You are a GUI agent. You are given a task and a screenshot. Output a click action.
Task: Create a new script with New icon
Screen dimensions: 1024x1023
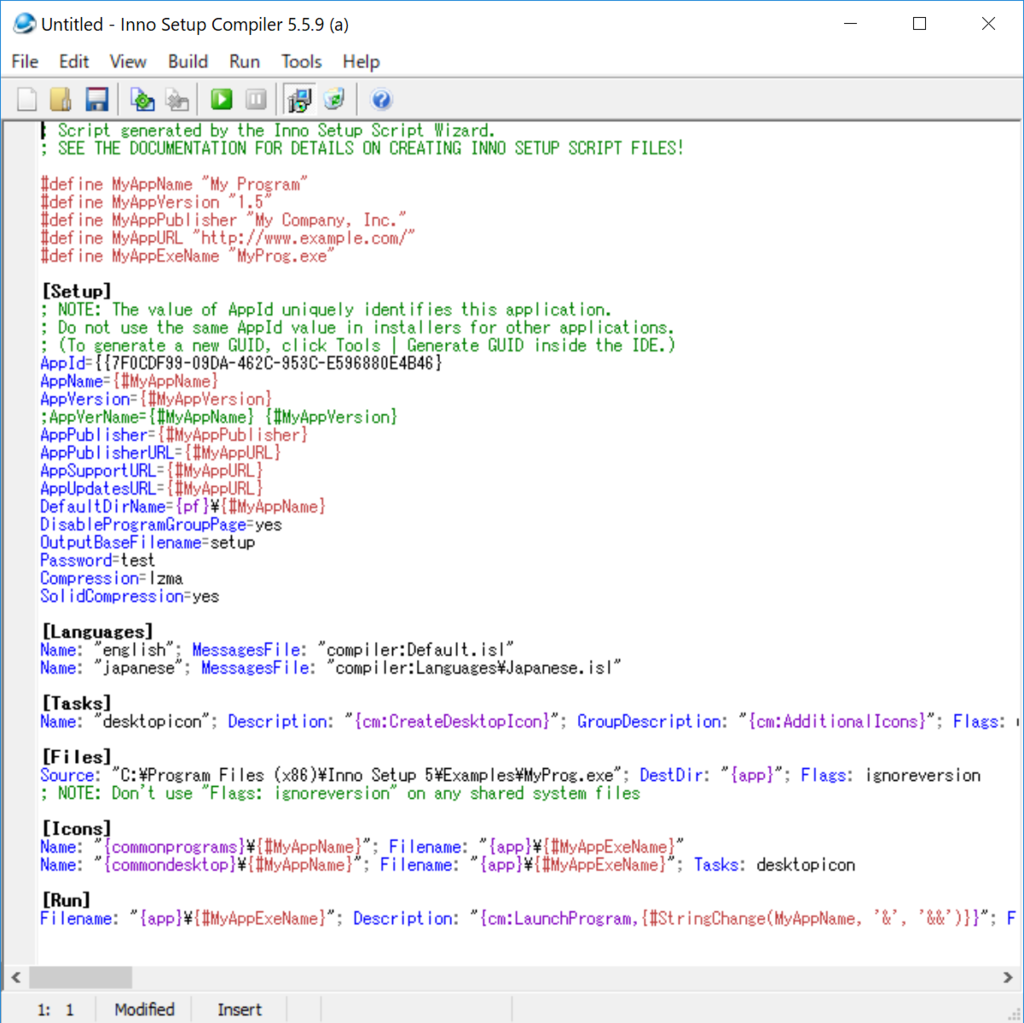point(27,99)
